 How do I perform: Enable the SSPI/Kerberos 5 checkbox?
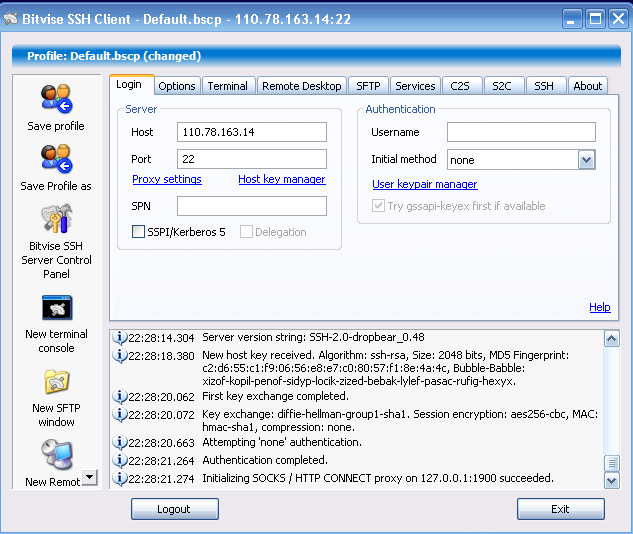[x=138, y=232]
